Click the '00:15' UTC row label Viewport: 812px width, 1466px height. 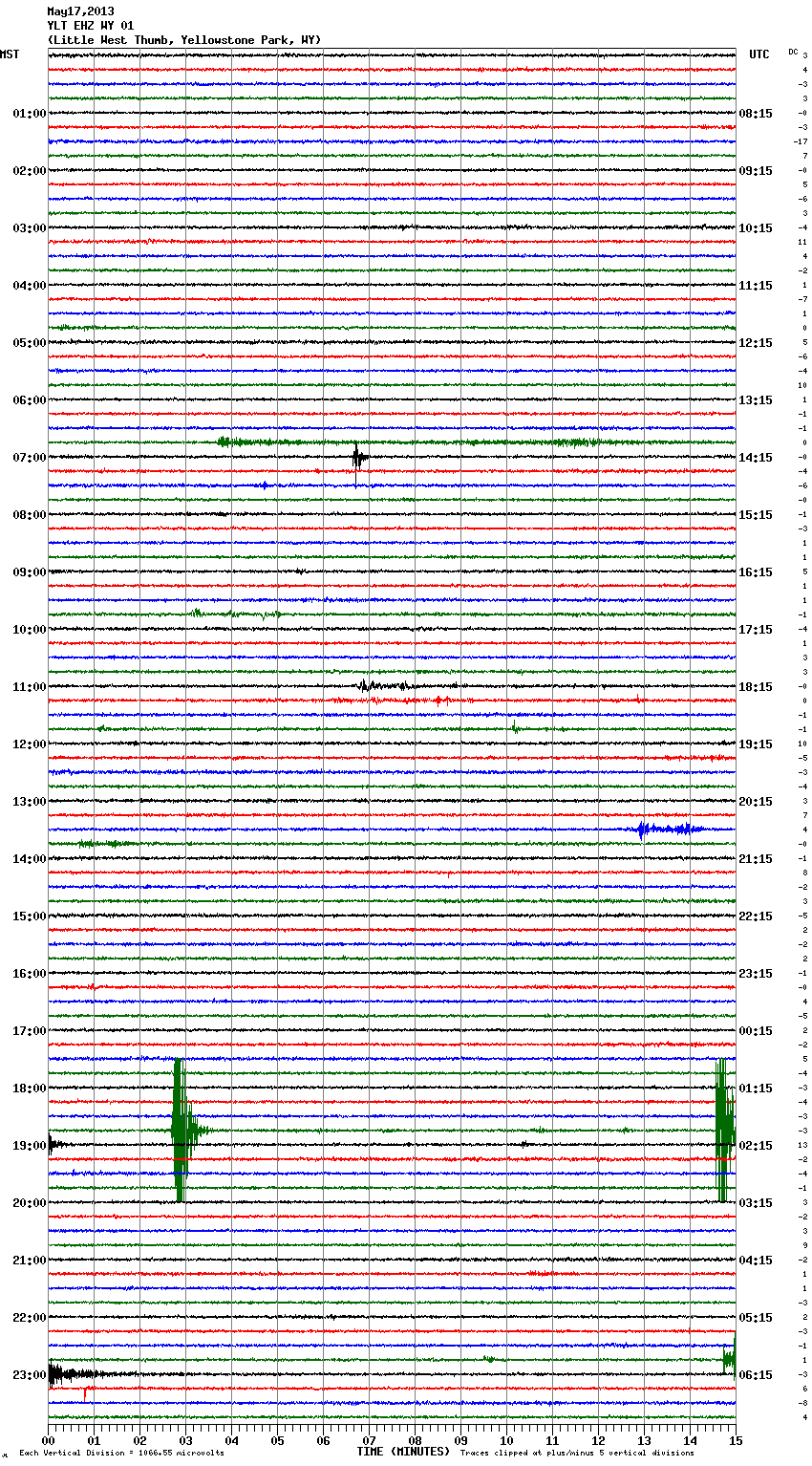pos(756,1031)
